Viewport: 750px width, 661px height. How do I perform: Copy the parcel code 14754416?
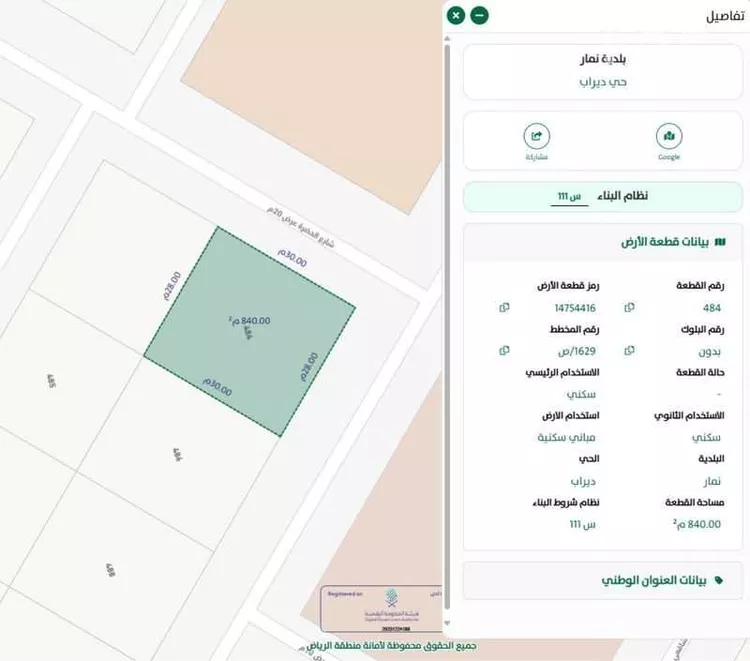pyautogui.click(x=504, y=308)
